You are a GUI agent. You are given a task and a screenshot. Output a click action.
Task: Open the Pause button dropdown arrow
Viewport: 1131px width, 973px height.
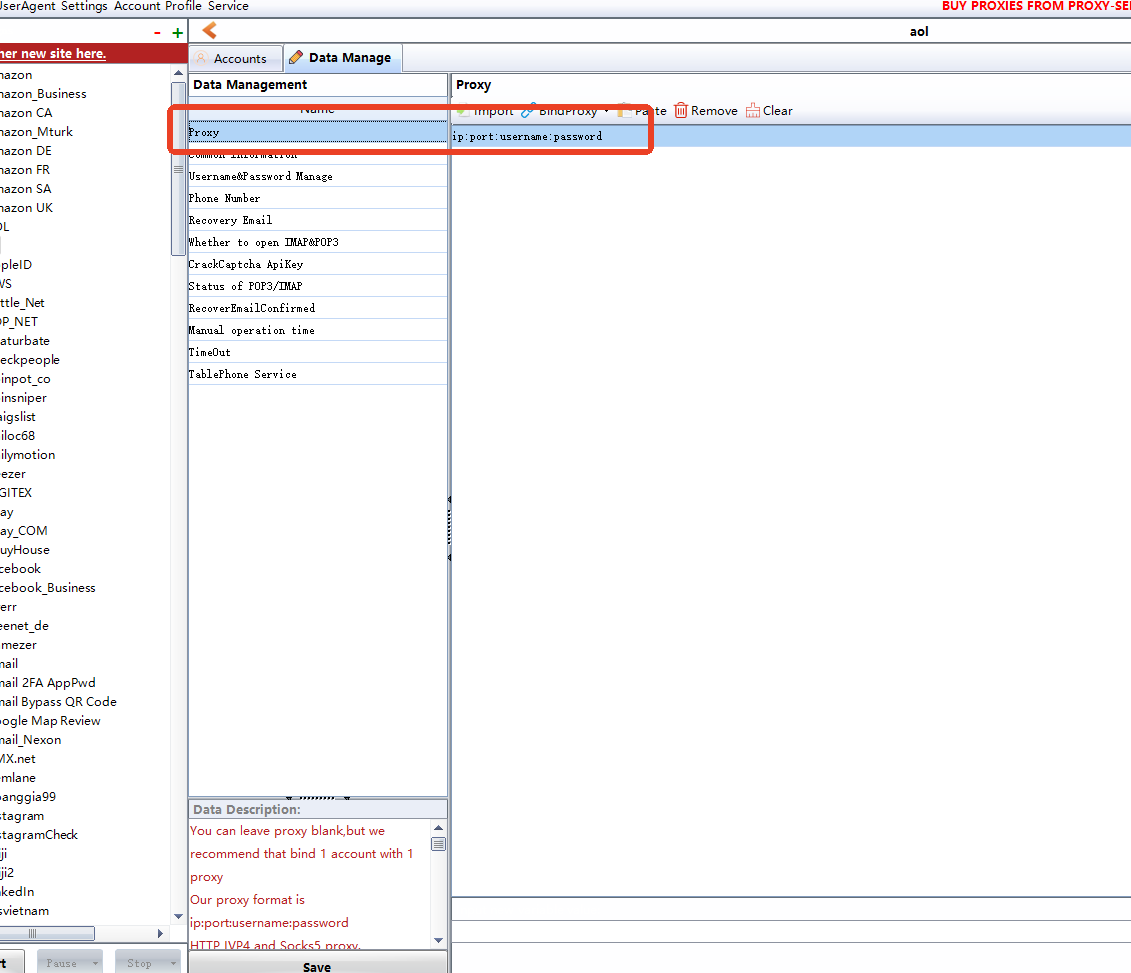coord(94,963)
